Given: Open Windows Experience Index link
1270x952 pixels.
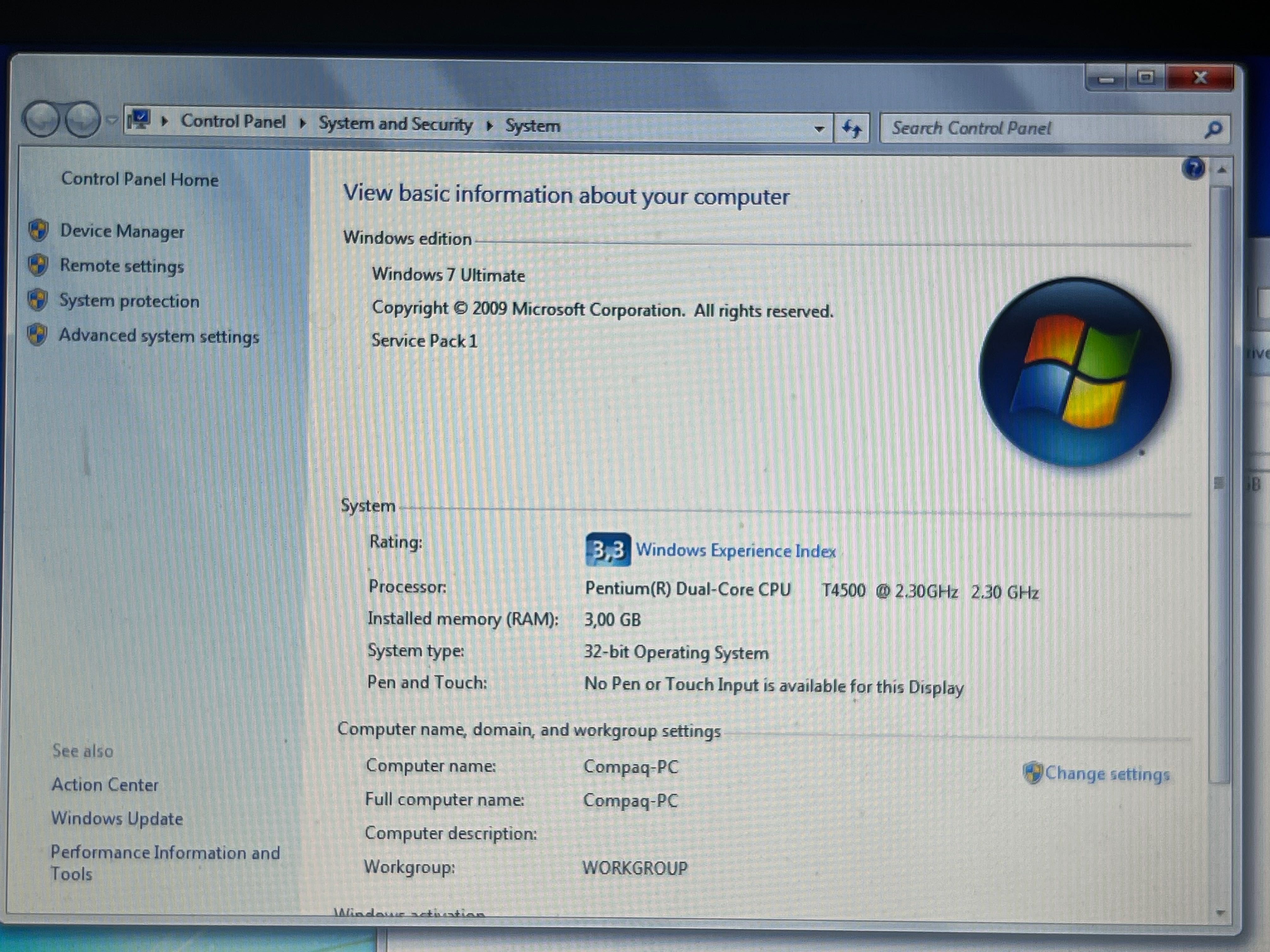Looking at the screenshot, I should point(735,551).
